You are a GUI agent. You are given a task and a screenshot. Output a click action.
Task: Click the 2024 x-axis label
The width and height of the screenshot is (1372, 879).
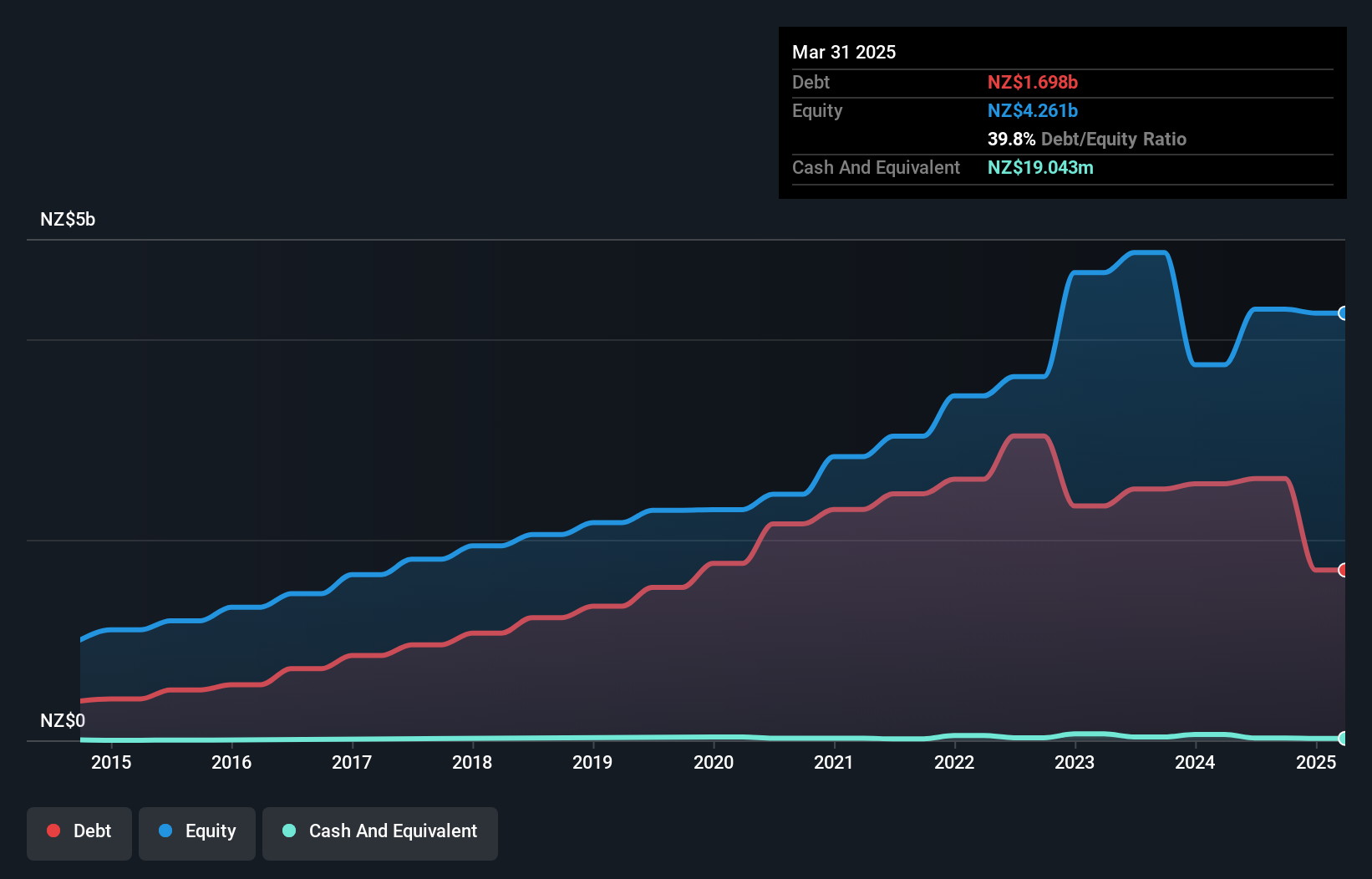pyautogui.click(x=1195, y=762)
